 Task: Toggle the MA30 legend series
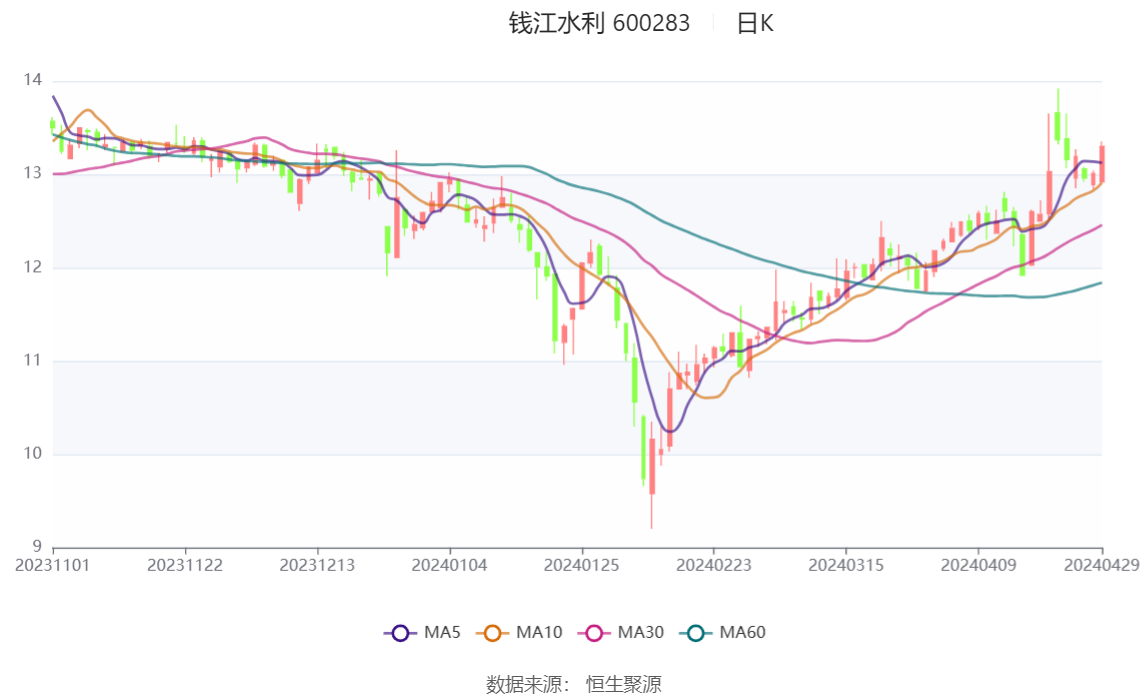click(621, 632)
